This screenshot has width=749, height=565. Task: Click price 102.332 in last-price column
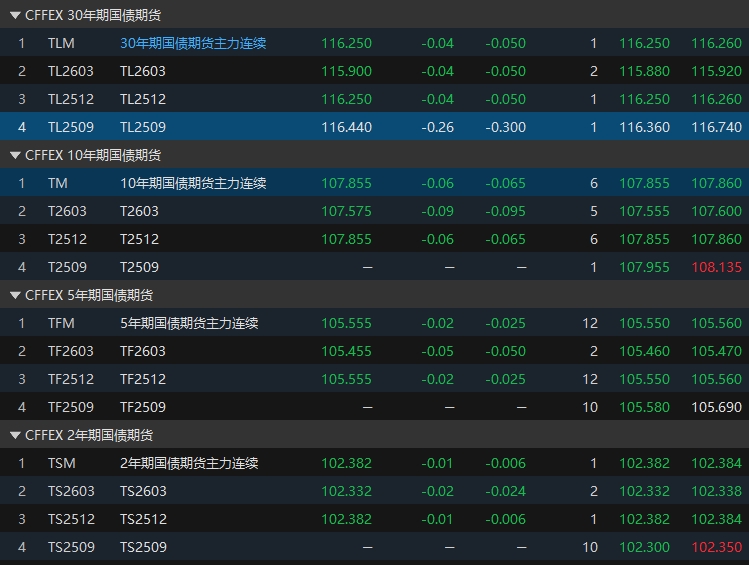pos(346,491)
